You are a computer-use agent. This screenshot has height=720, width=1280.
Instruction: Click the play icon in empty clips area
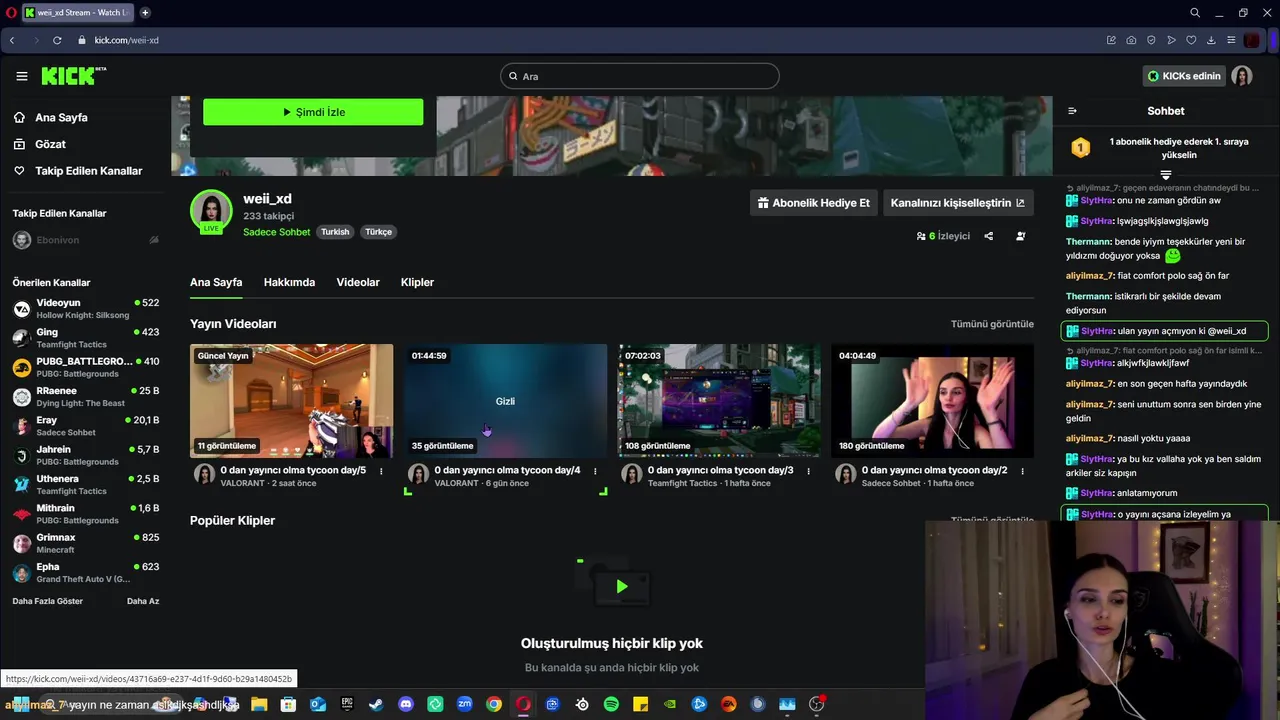(x=622, y=586)
